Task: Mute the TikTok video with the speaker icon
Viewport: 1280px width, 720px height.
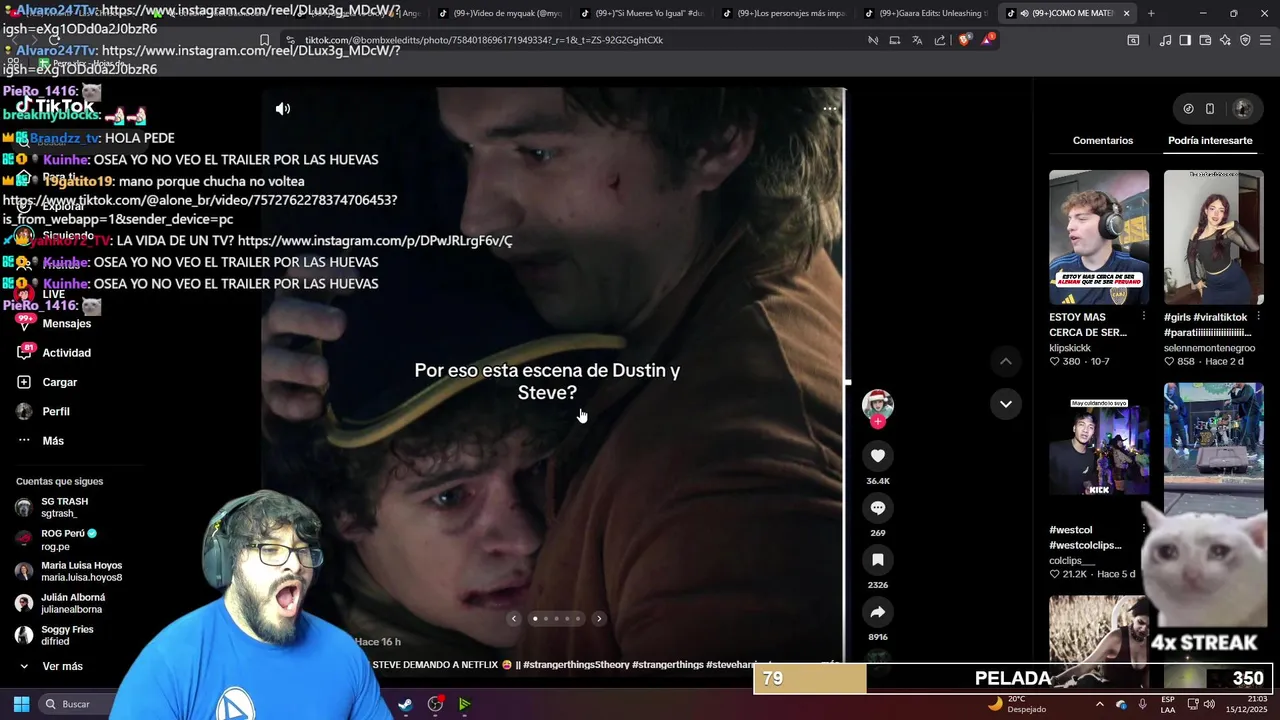Action: pyautogui.click(x=283, y=109)
